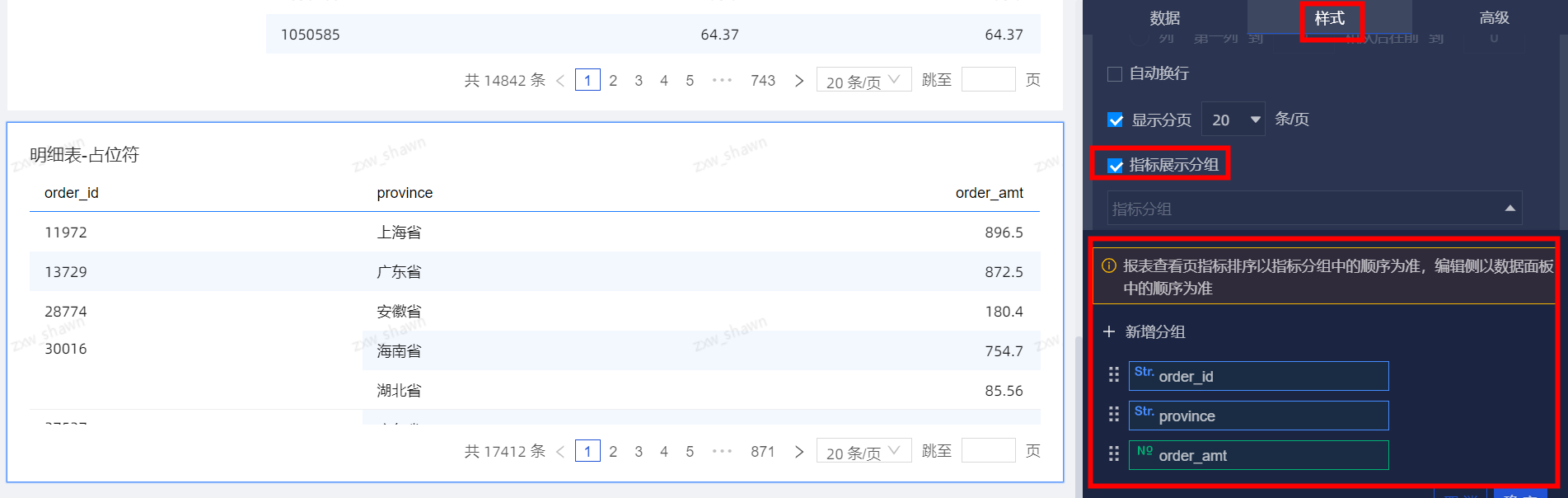1568x498 pixels.
Task: Switch to the 数据 tab
Action: click(1164, 18)
